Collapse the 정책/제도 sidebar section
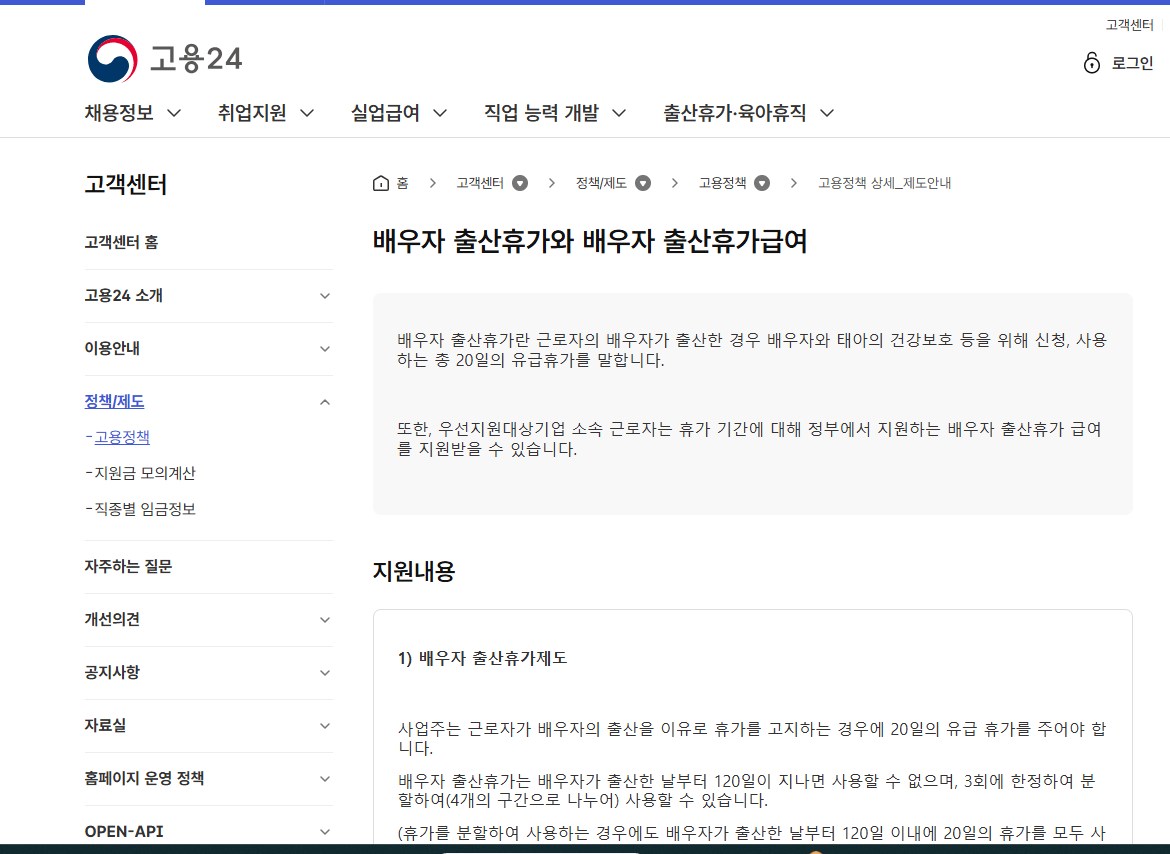This screenshot has width=1170, height=854. [324, 401]
